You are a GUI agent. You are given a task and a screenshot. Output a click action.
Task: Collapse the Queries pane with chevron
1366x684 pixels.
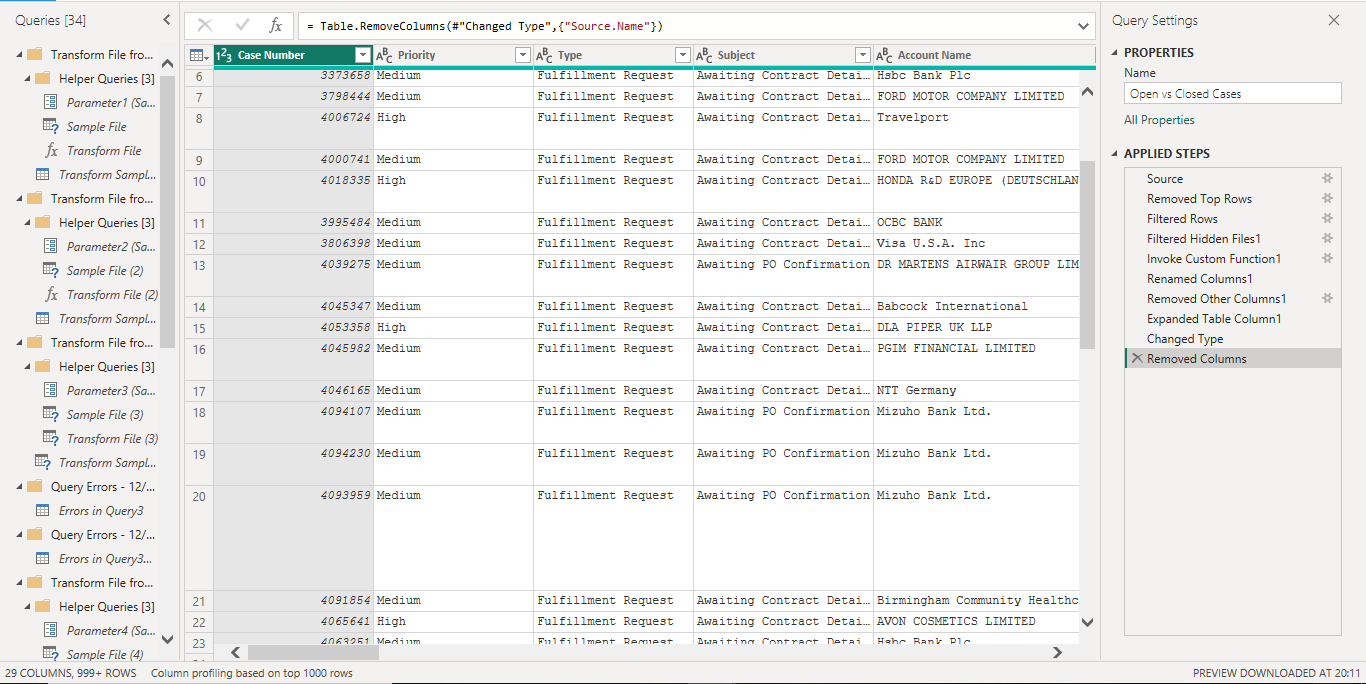(166, 20)
